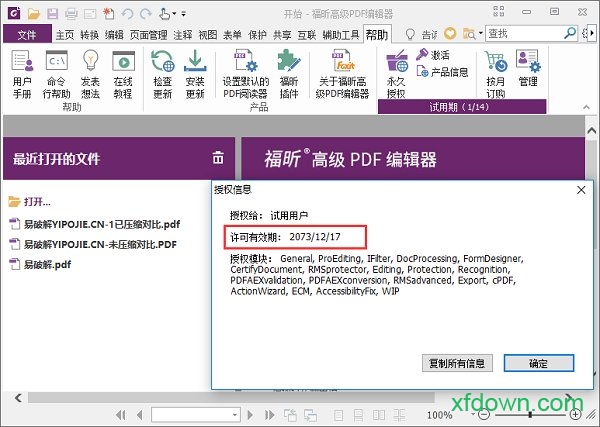Click the ribbon layout grid icon in title bar
Image resolution: width=600 pixels, height=427 pixels.
(499, 11)
